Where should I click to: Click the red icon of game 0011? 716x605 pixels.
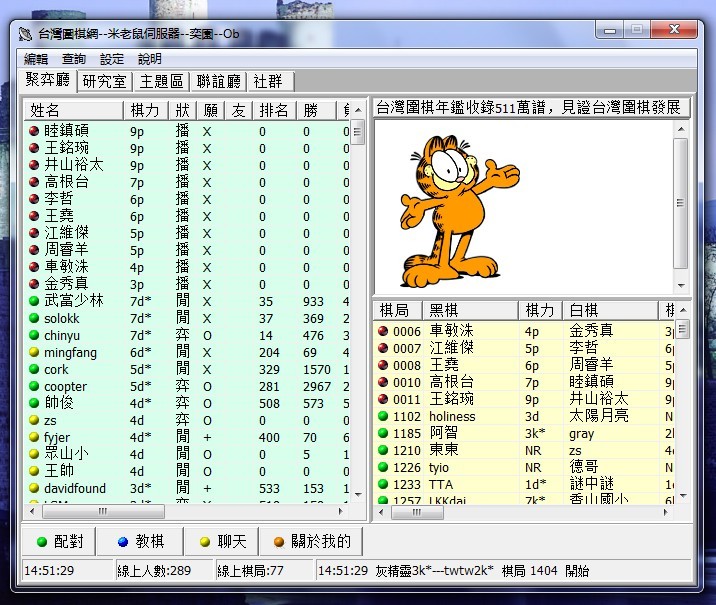coord(383,399)
